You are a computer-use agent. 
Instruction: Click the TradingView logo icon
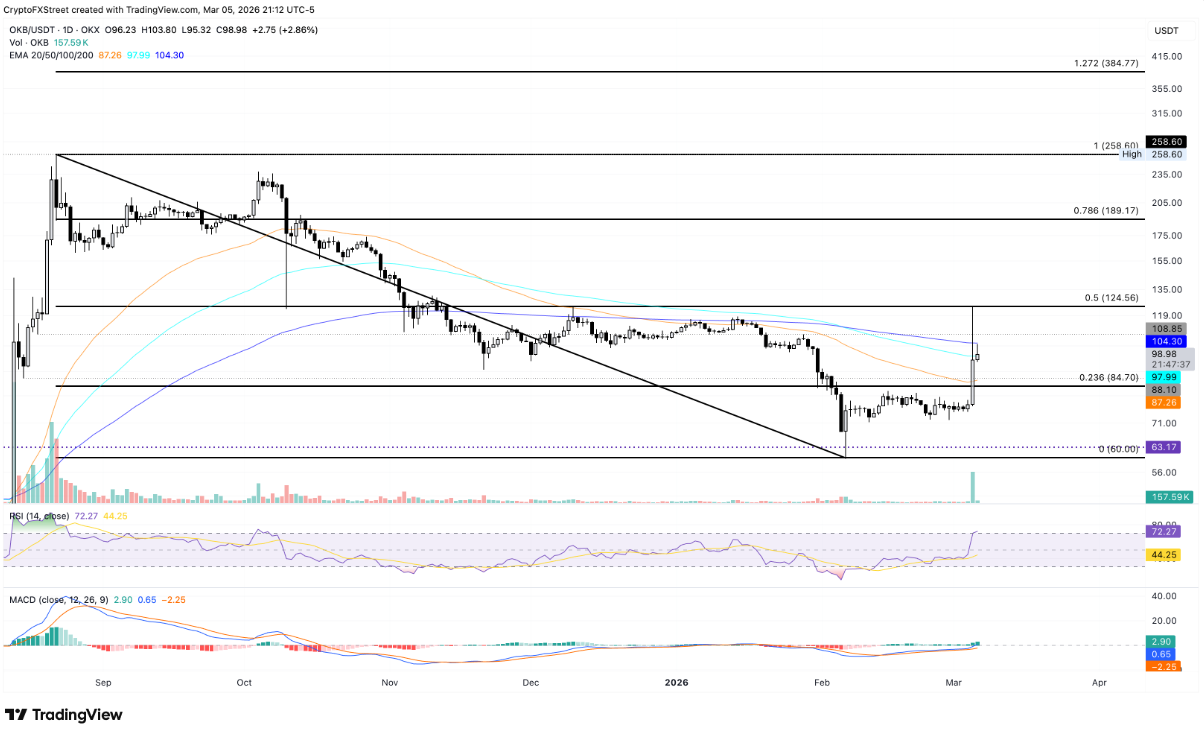17,714
